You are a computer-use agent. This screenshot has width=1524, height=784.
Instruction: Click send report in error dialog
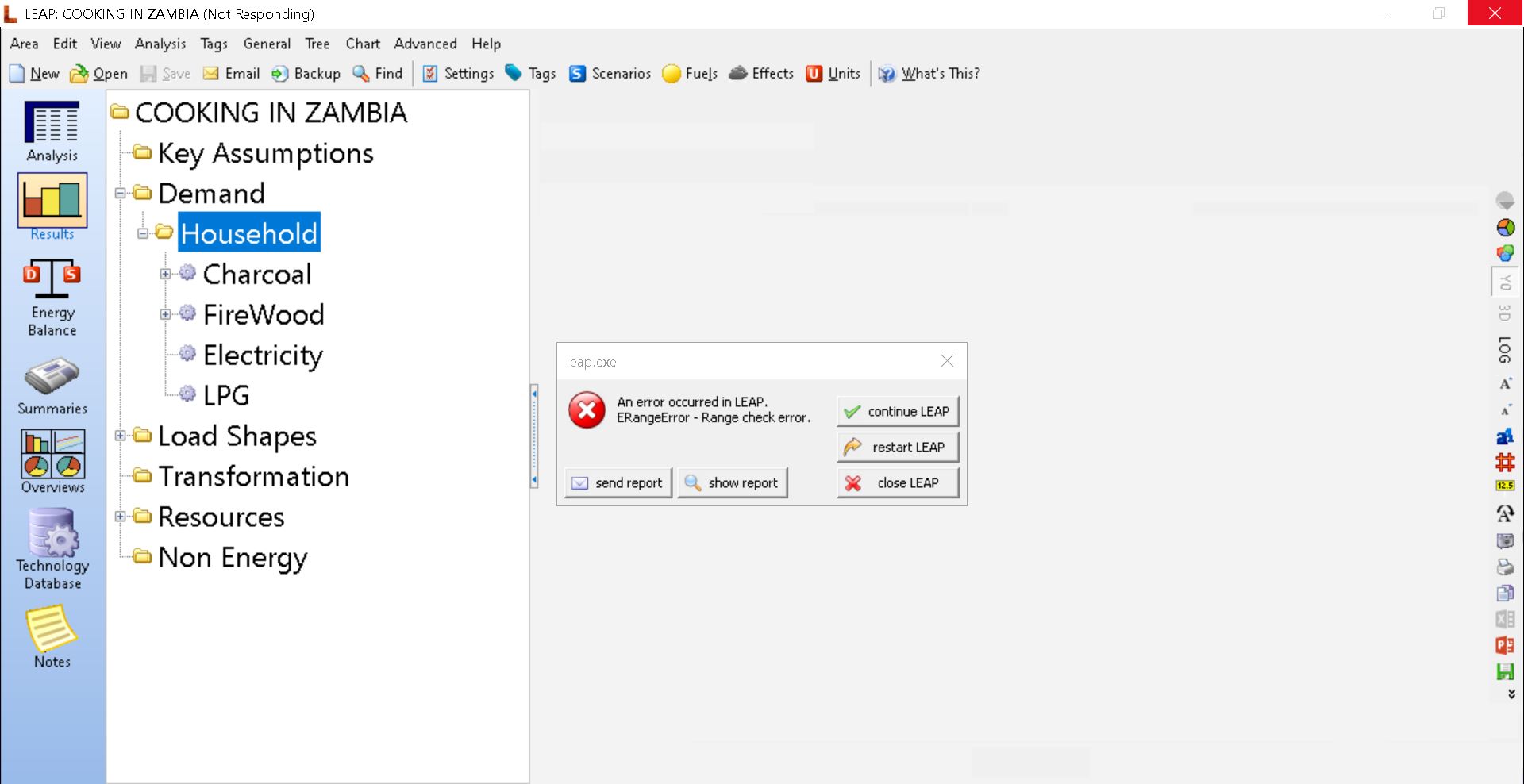[x=618, y=483]
